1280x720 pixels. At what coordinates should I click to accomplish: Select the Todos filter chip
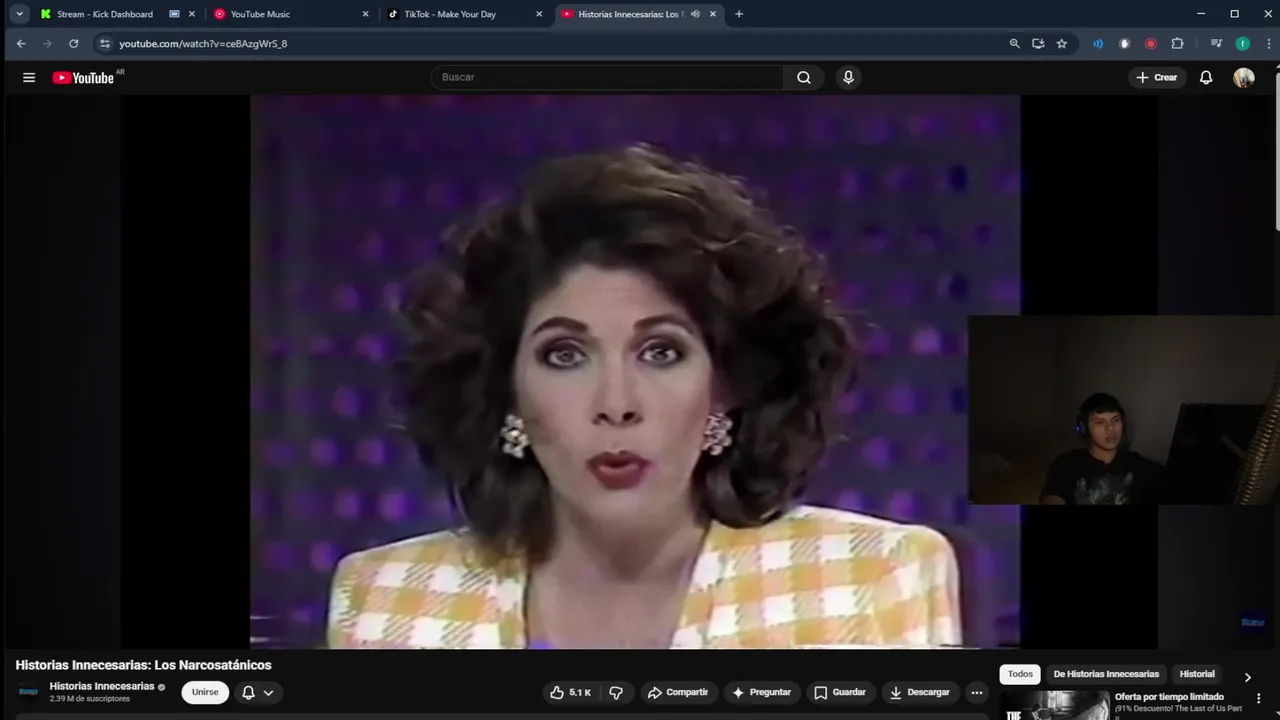[x=1020, y=674]
